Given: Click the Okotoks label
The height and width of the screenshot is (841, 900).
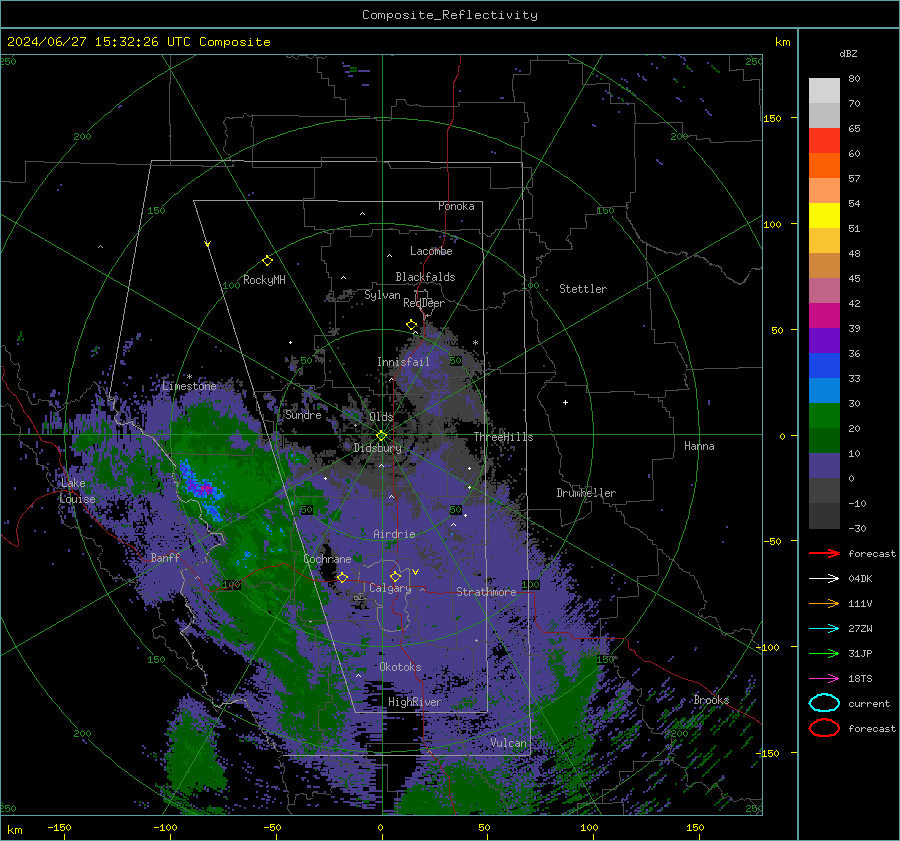Looking at the screenshot, I should click(x=401, y=667).
